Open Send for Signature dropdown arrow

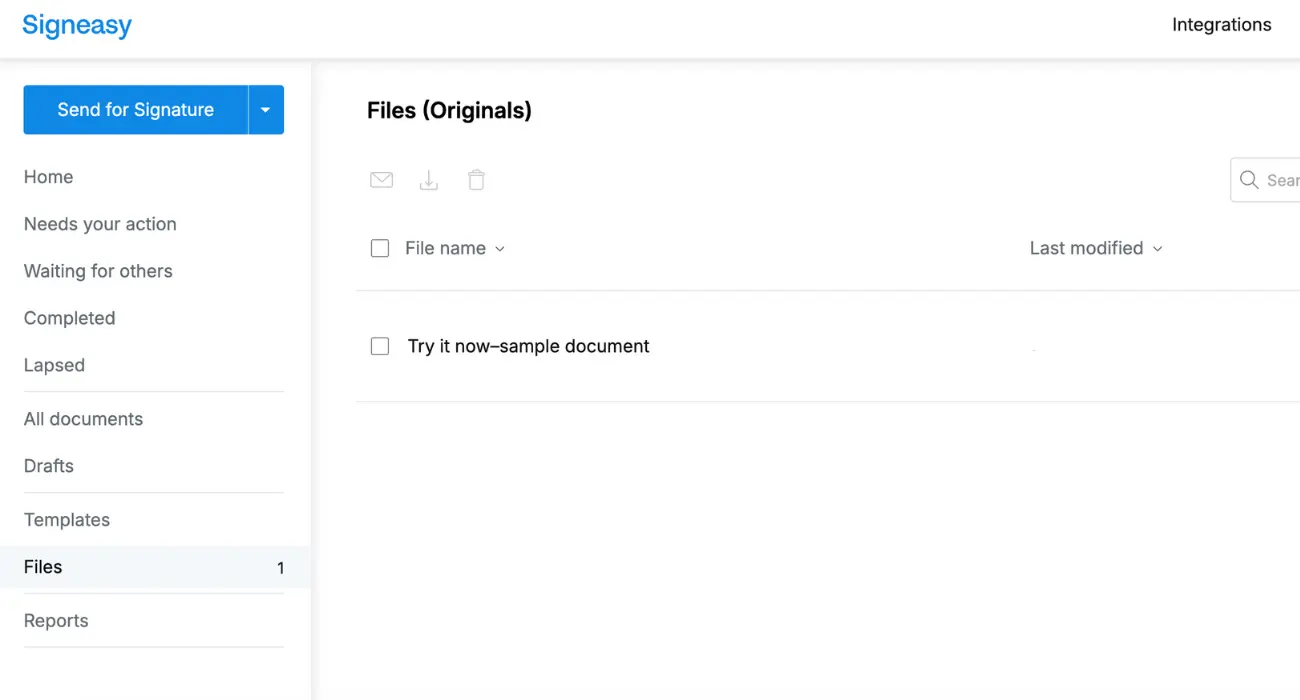click(266, 110)
